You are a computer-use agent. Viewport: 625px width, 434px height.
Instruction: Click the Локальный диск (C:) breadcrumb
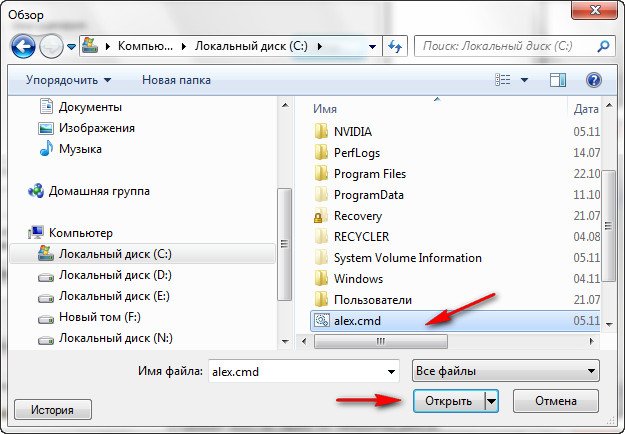click(x=251, y=46)
